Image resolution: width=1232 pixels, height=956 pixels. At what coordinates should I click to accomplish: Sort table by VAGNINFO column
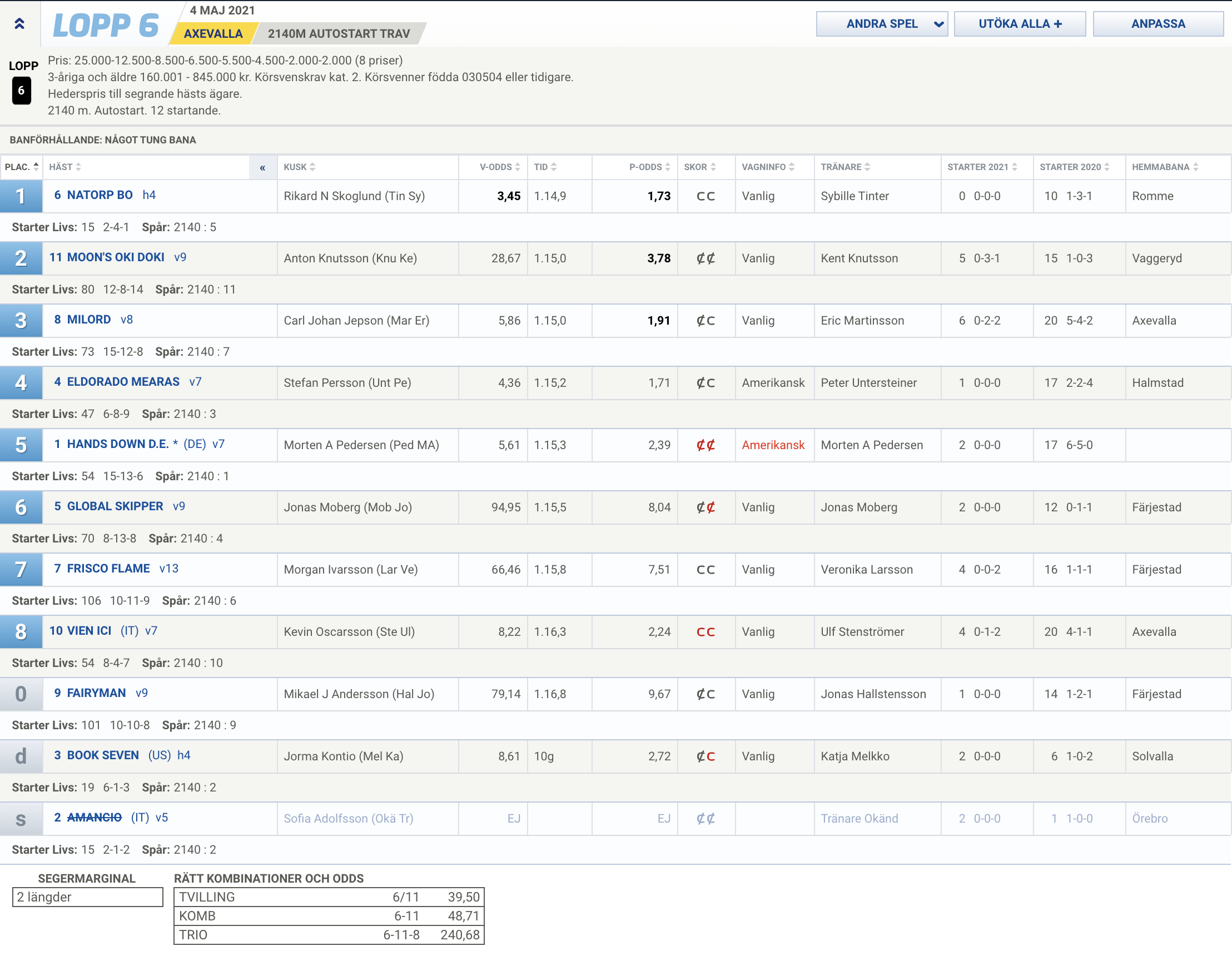click(x=768, y=167)
